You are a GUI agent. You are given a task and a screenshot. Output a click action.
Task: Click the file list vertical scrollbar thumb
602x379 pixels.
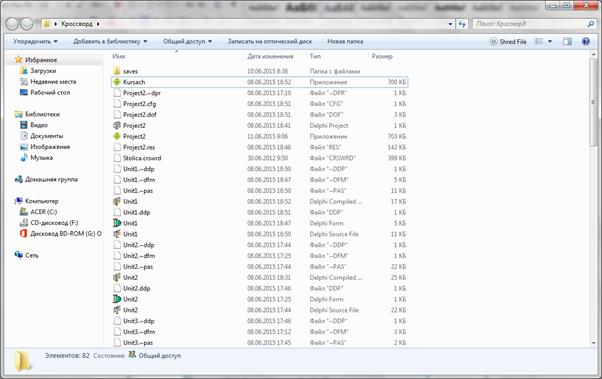[x=594, y=103]
